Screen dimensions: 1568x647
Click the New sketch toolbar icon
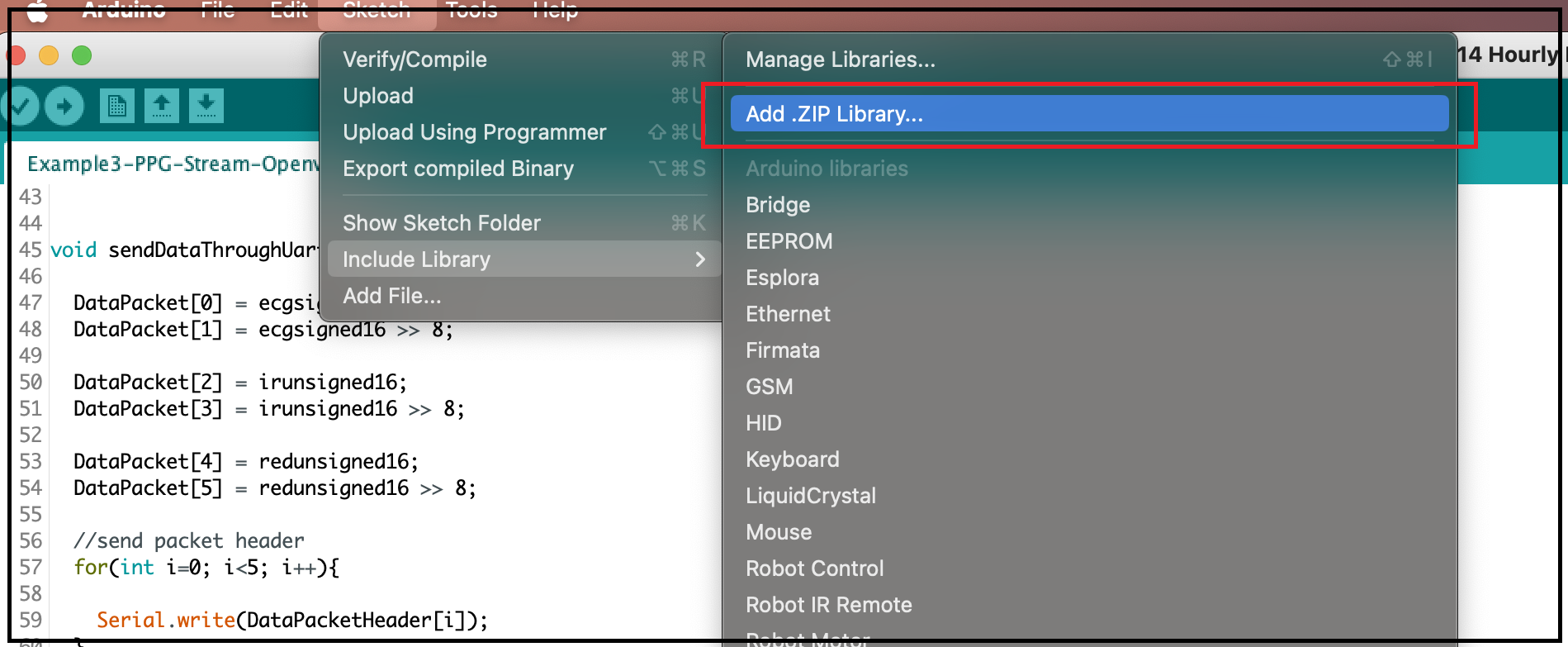click(x=117, y=106)
